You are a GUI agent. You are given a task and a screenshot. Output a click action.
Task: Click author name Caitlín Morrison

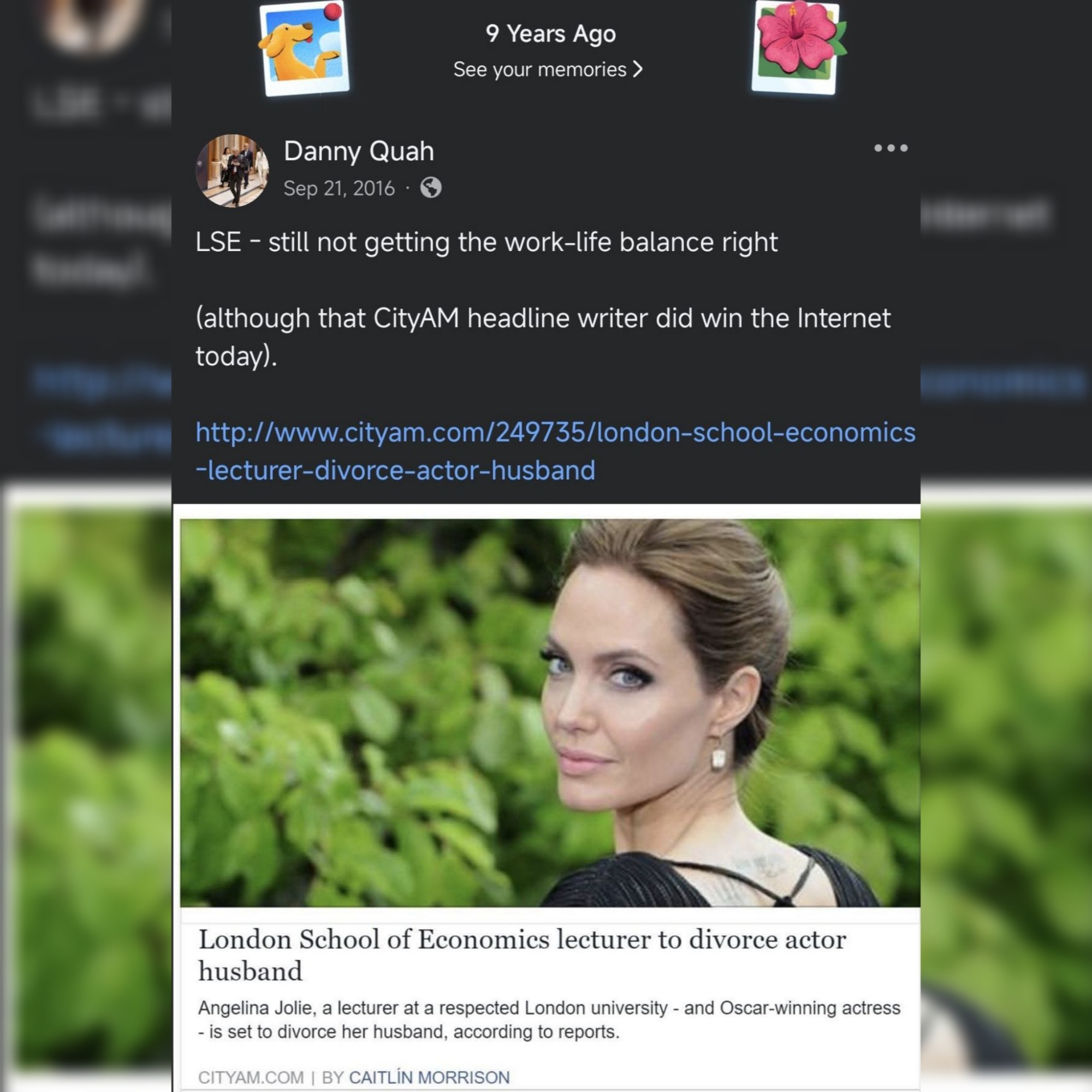point(430,1077)
